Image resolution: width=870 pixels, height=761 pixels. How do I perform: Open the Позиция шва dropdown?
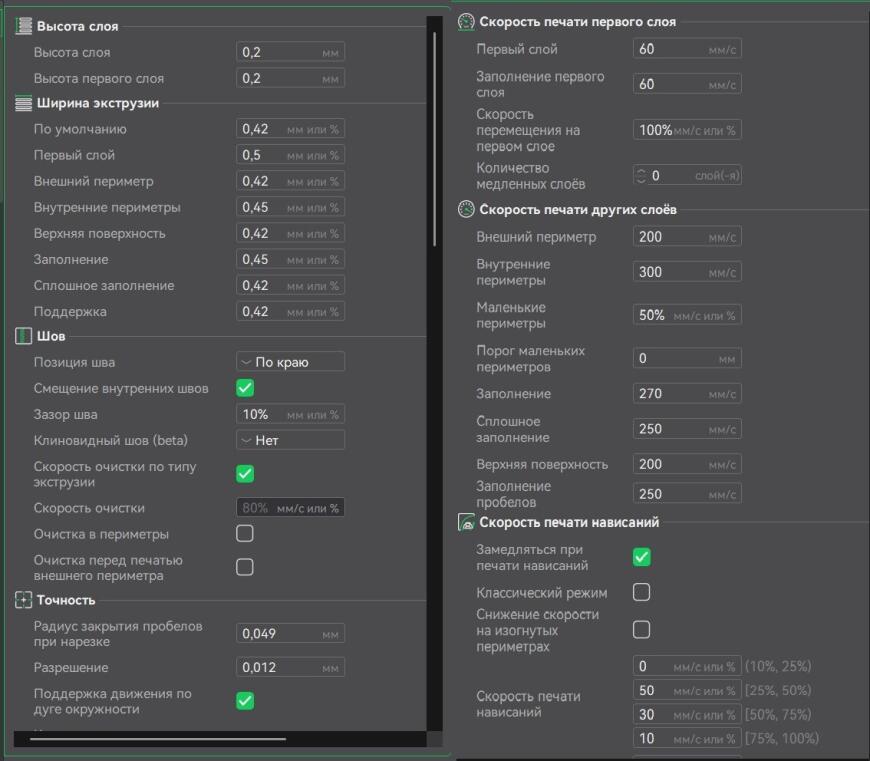point(290,362)
